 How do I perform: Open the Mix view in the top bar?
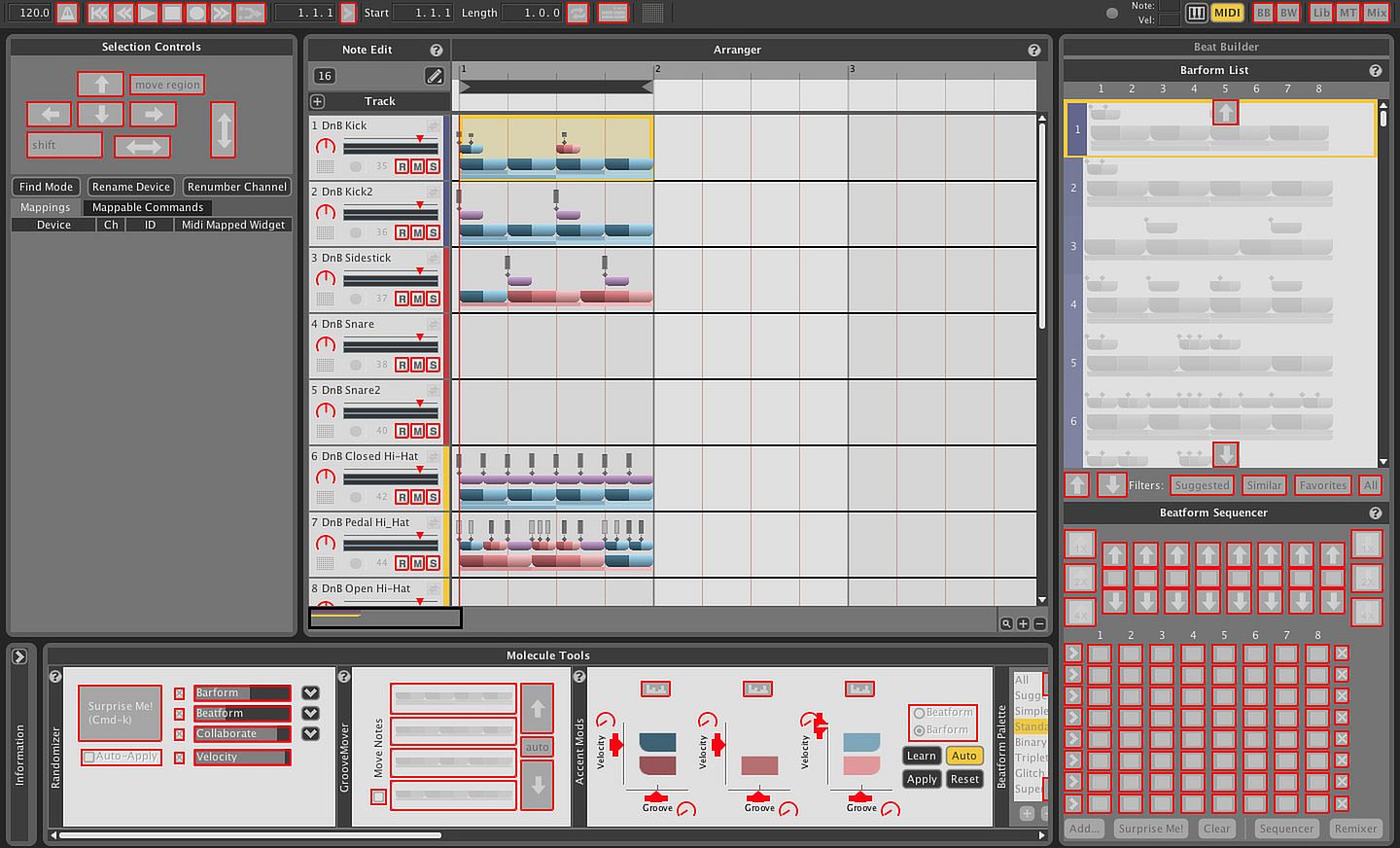pyautogui.click(x=1376, y=13)
